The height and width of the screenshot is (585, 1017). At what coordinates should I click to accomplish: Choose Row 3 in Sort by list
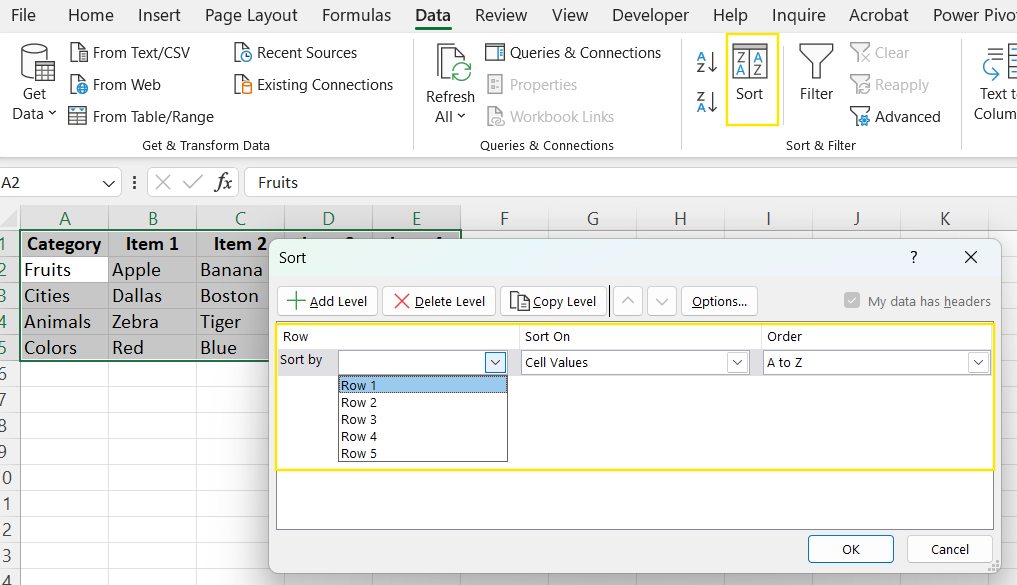pos(422,420)
